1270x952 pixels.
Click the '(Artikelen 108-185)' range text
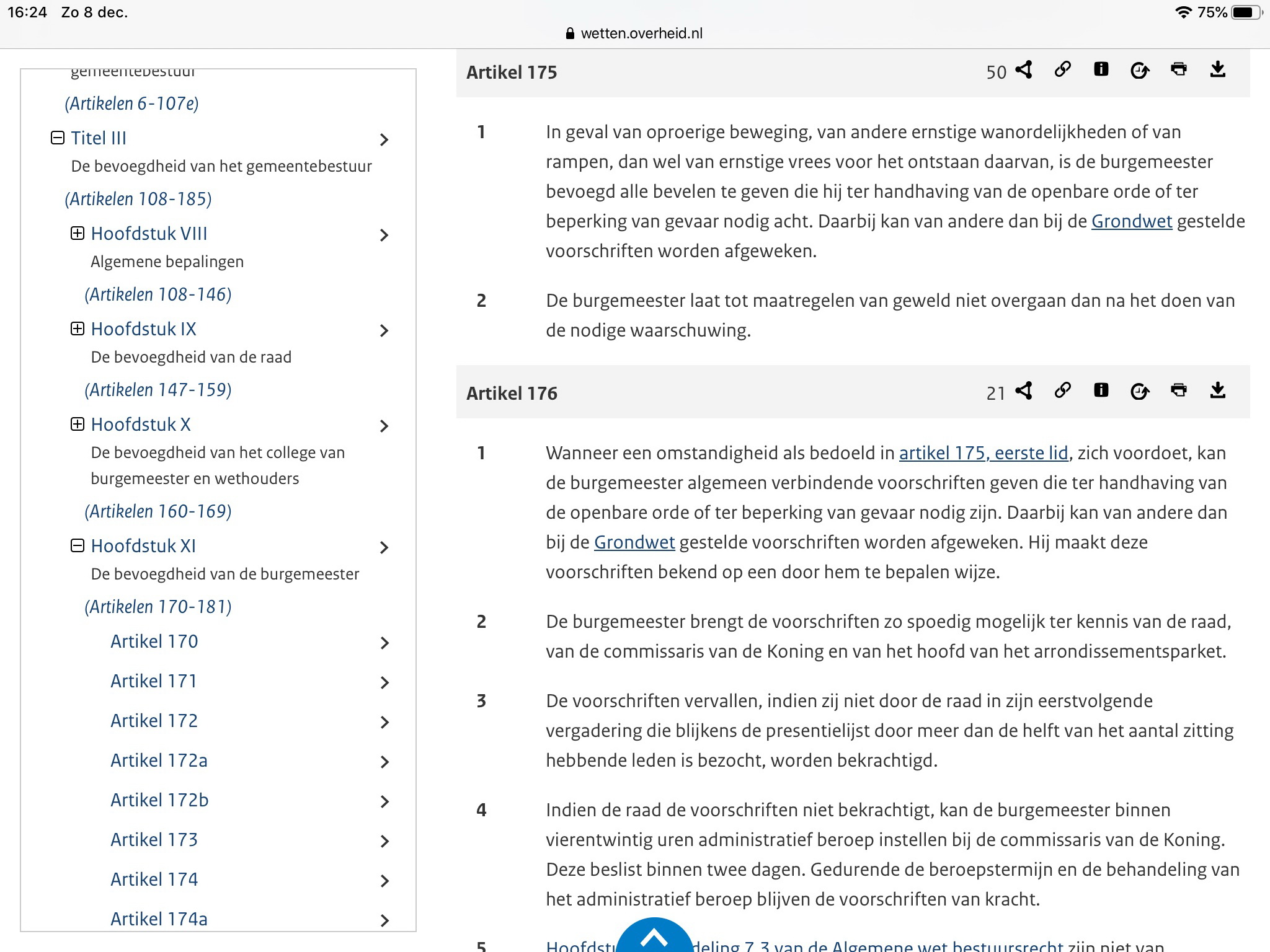(138, 199)
